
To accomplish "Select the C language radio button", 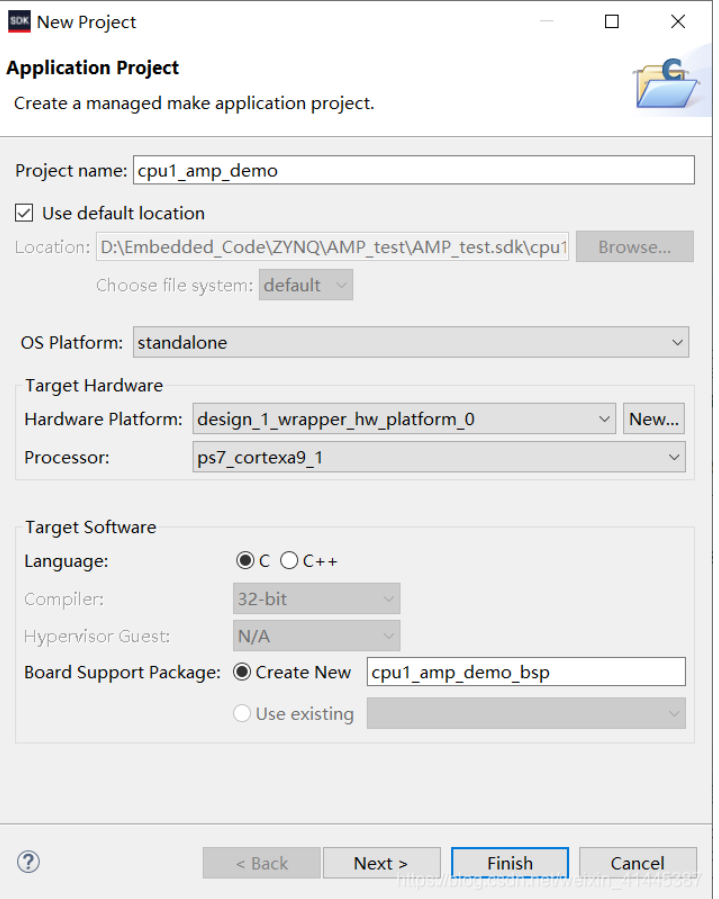I will [245, 561].
